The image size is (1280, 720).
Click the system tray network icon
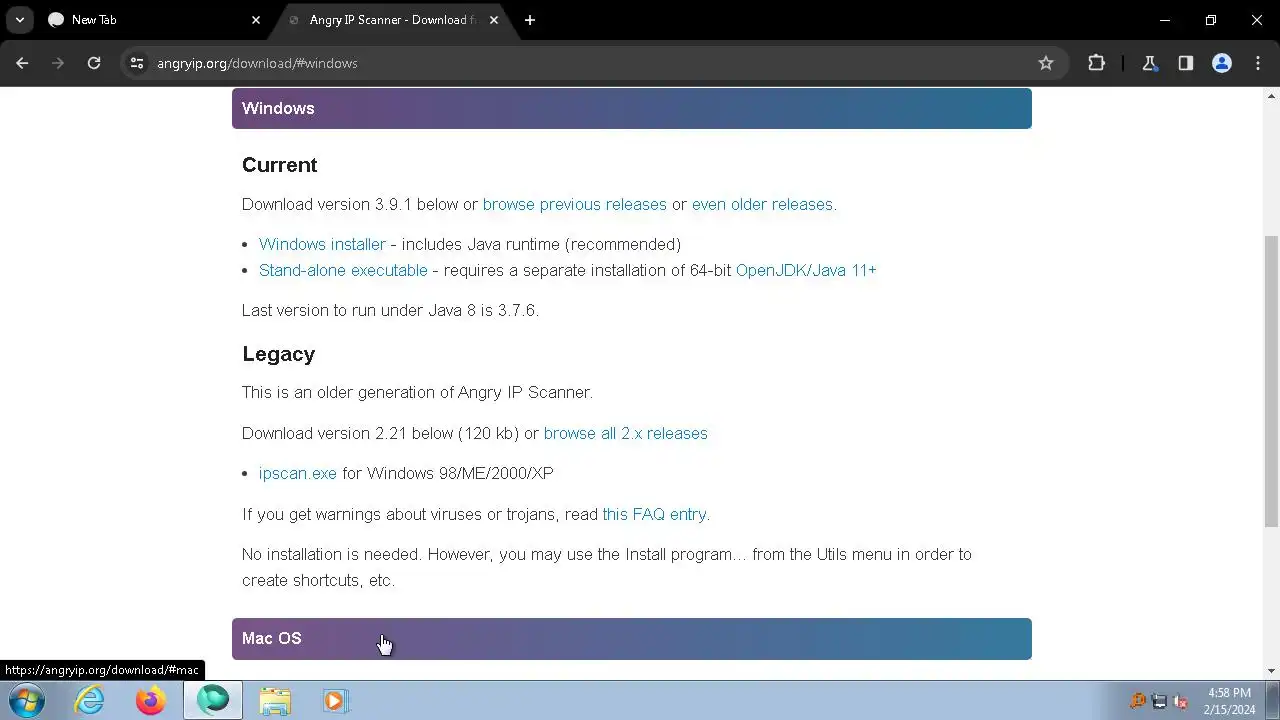pos(1160,702)
